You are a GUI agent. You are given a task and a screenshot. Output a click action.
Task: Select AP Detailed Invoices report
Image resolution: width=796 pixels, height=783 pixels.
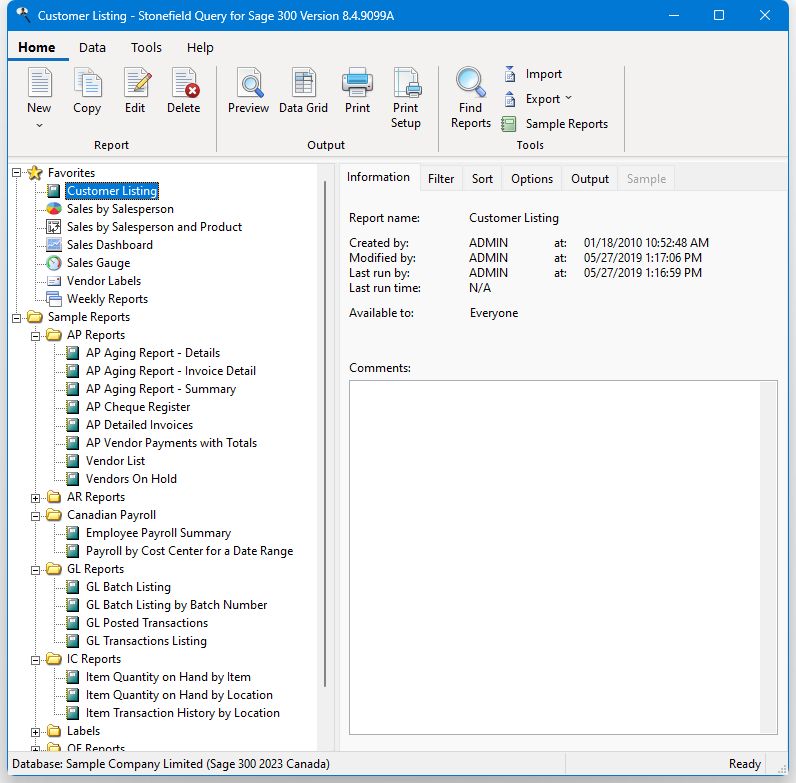pyautogui.click(x=140, y=425)
